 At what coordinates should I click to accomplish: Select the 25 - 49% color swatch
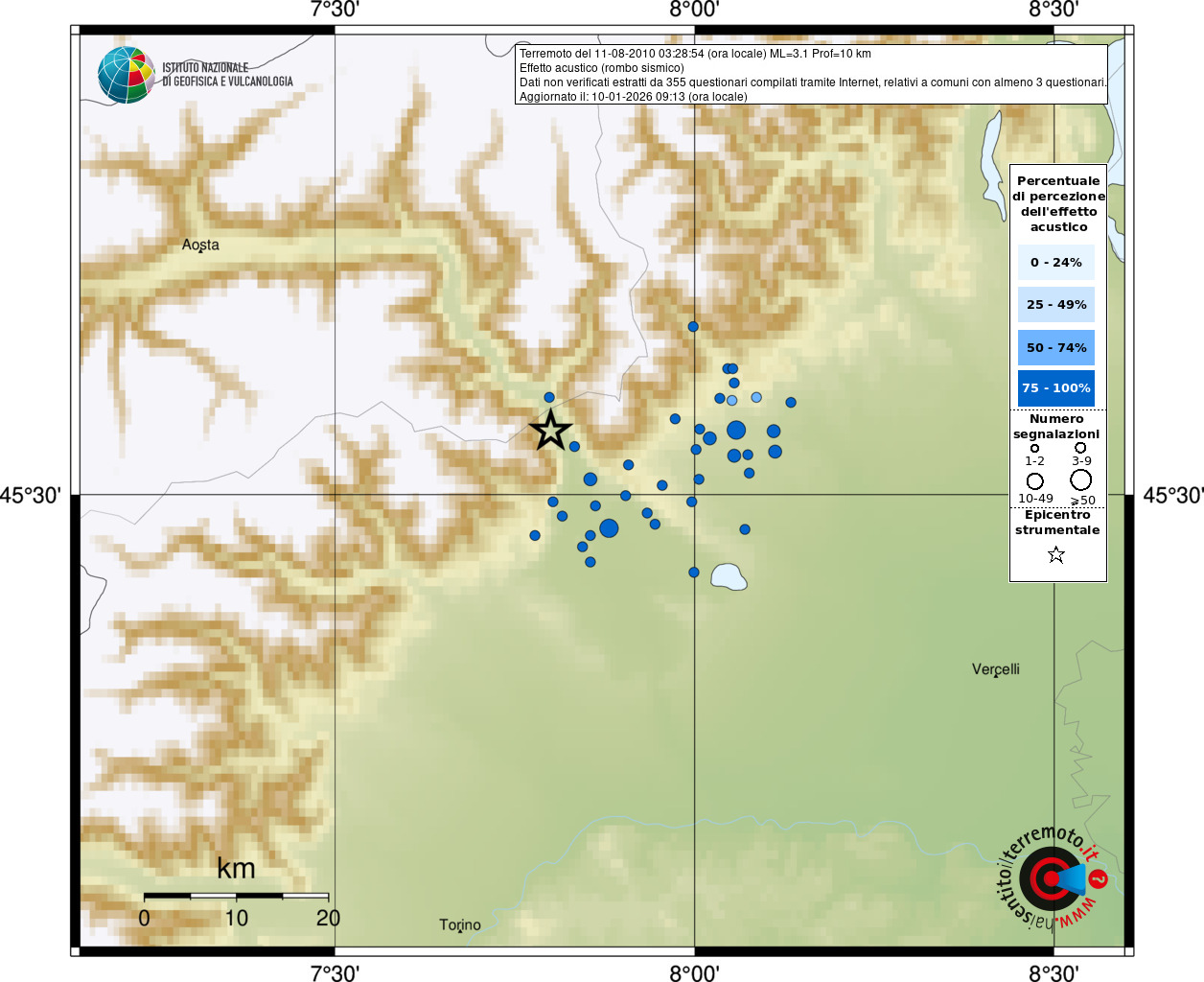tap(1056, 304)
